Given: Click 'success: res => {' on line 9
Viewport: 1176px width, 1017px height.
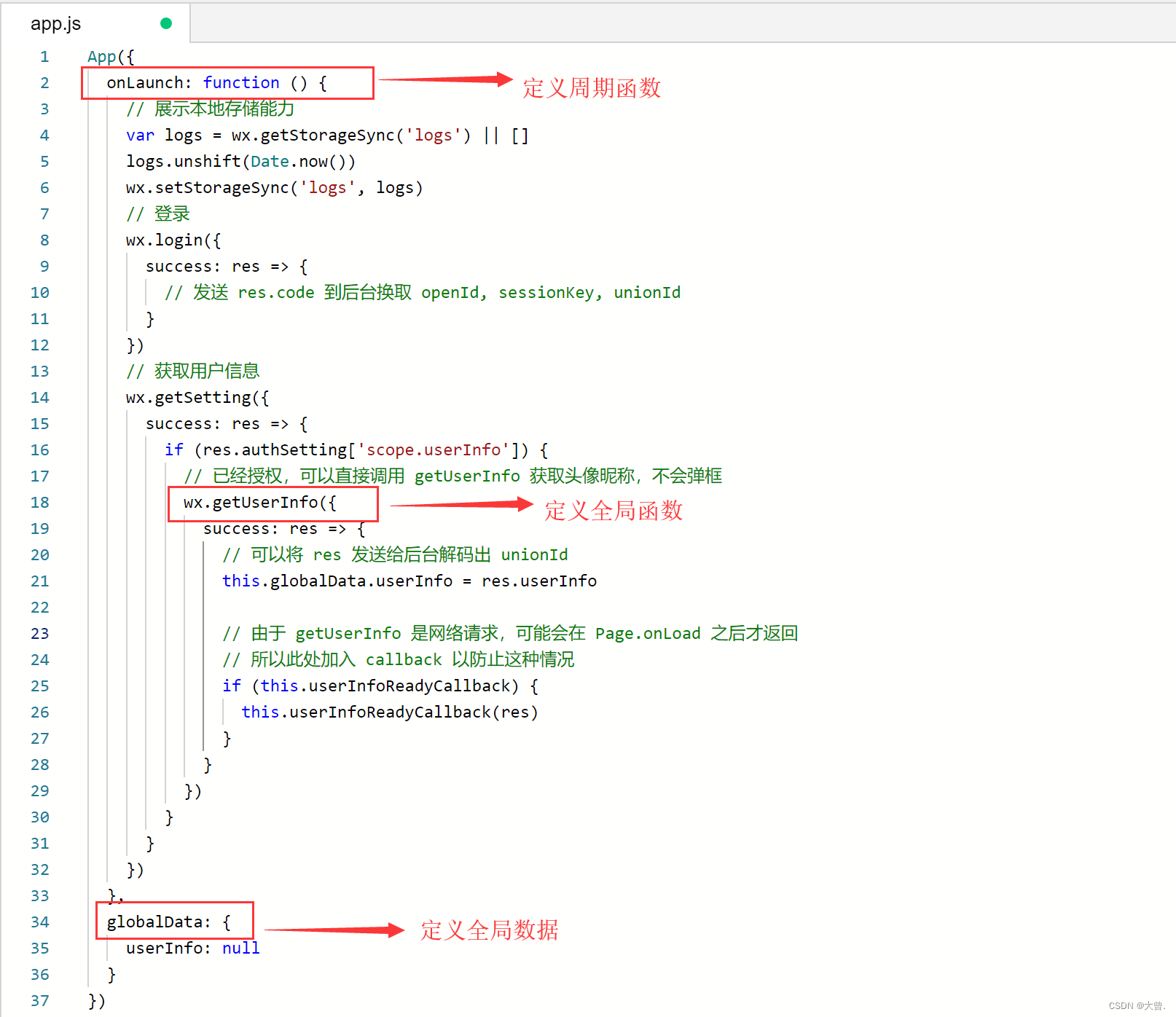Looking at the screenshot, I should (x=227, y=267).
